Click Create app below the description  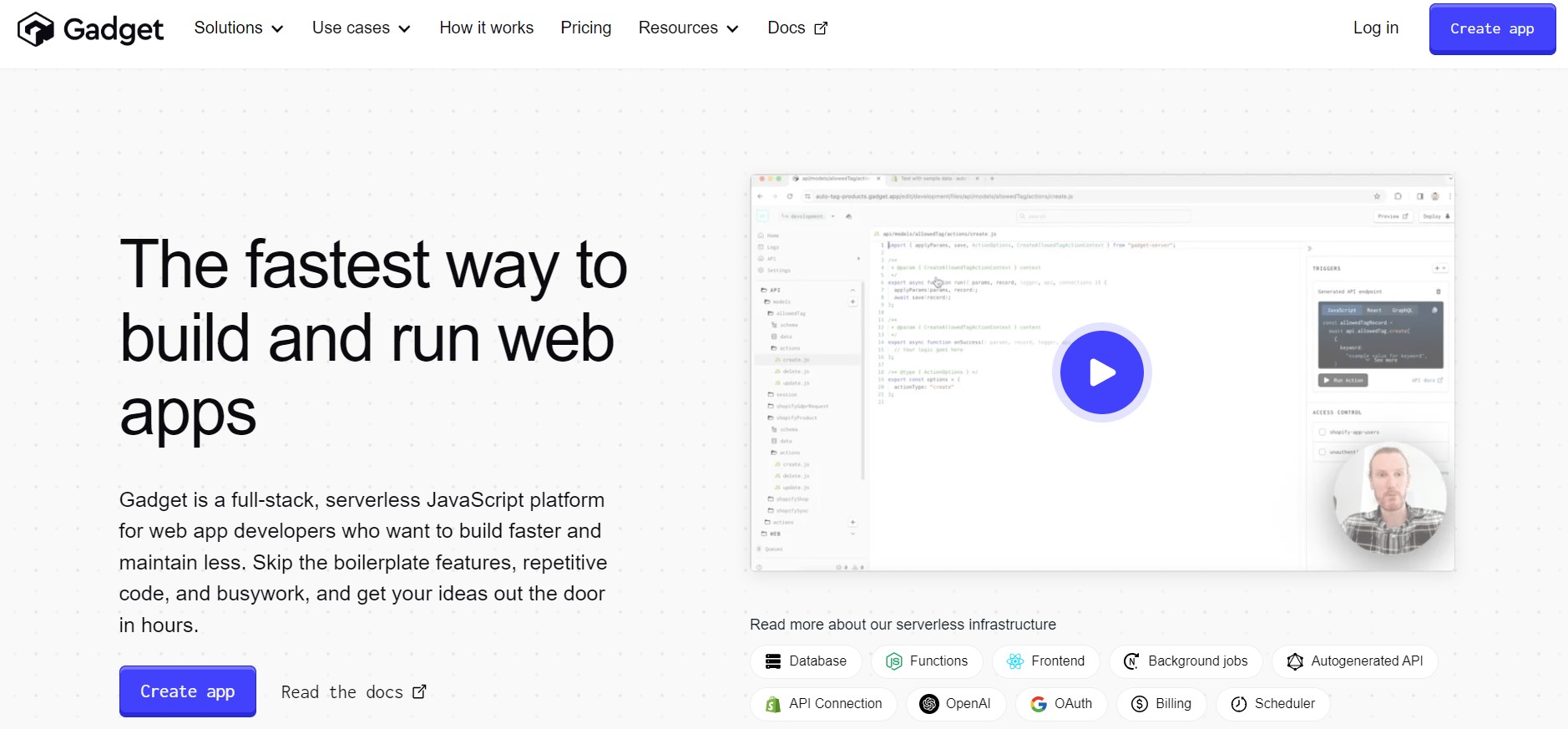(x=187, y=691)
